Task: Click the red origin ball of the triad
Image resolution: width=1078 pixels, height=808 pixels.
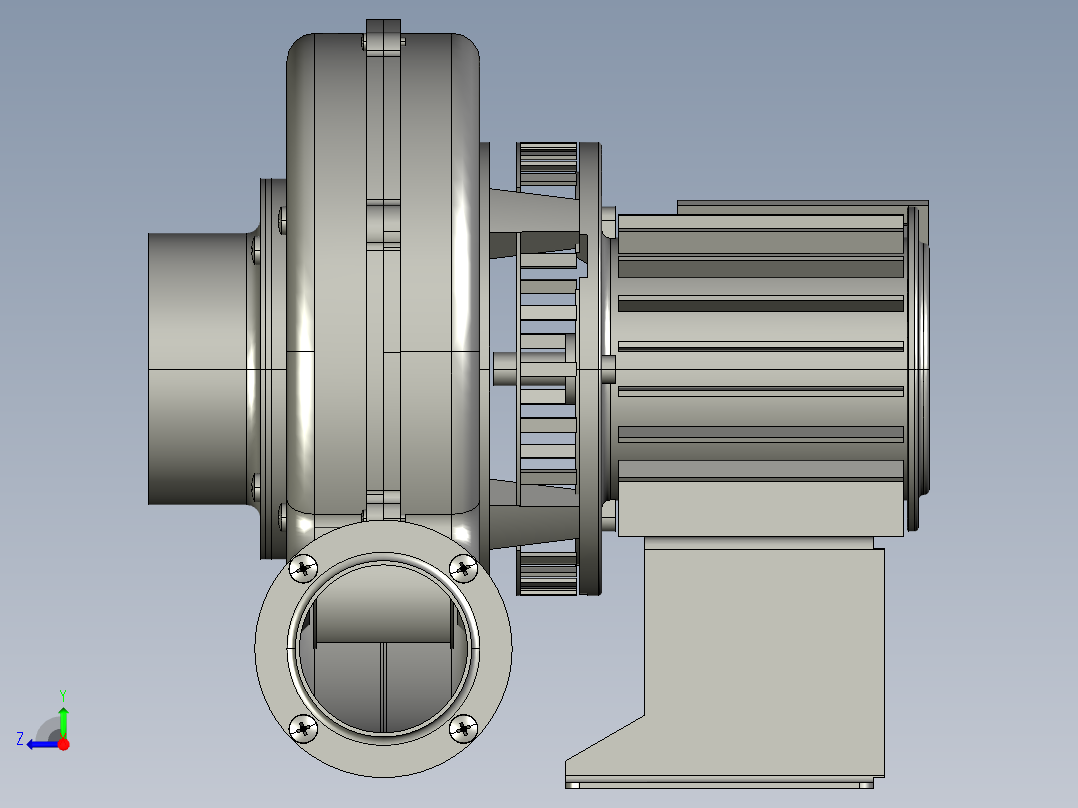Action: (63, 744)
